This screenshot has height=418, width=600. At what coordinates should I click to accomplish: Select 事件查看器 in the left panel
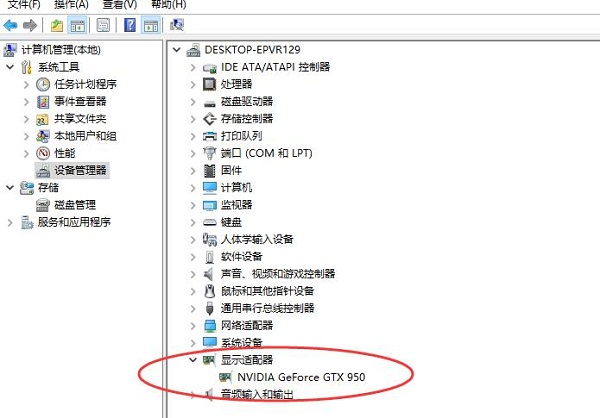point(79,101)
